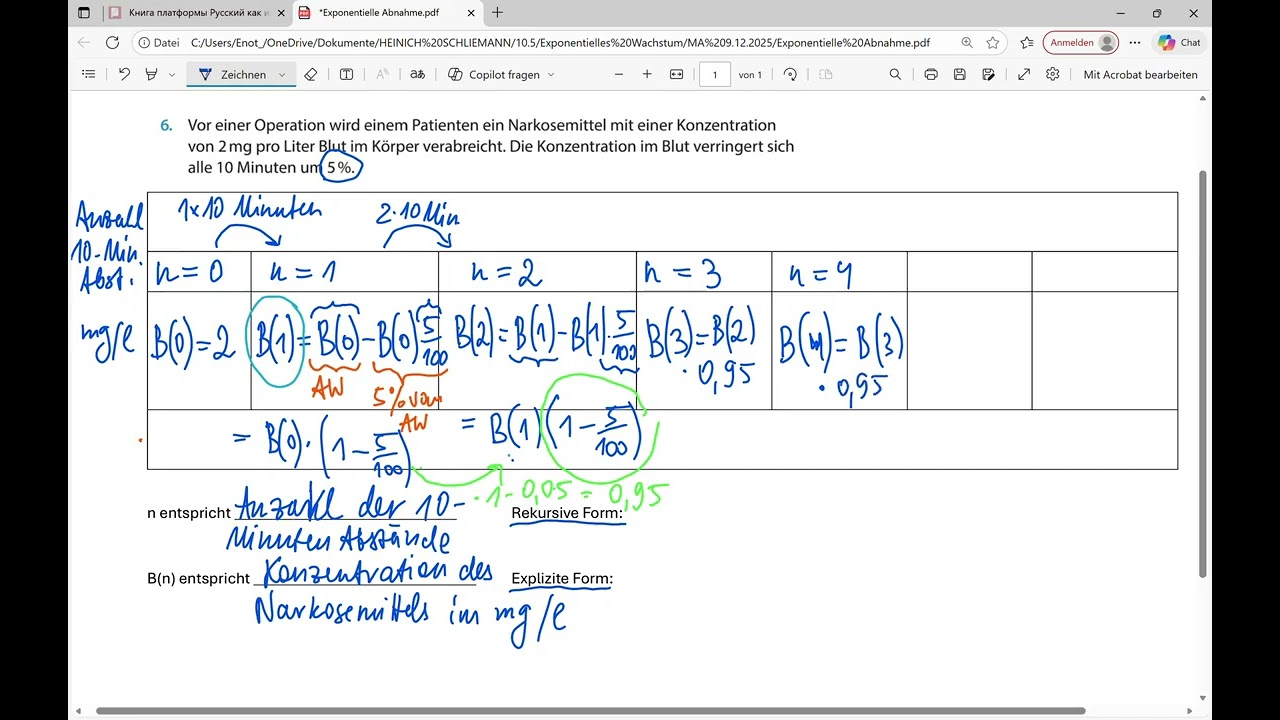Click Mit Acrobat bearbeiten
The height and width of the screenshot is (720, 1280).
[1140, 74]
